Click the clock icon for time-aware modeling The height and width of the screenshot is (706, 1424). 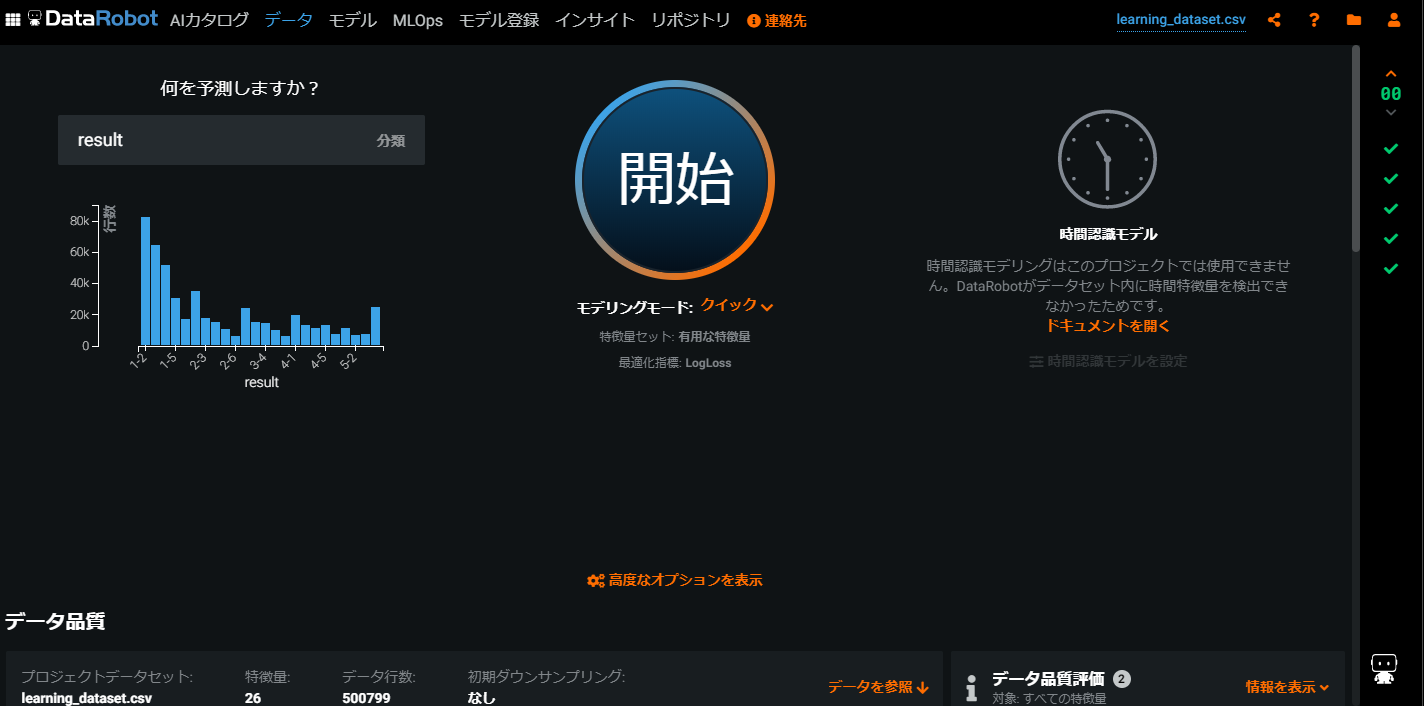[x=1107, y=159]
